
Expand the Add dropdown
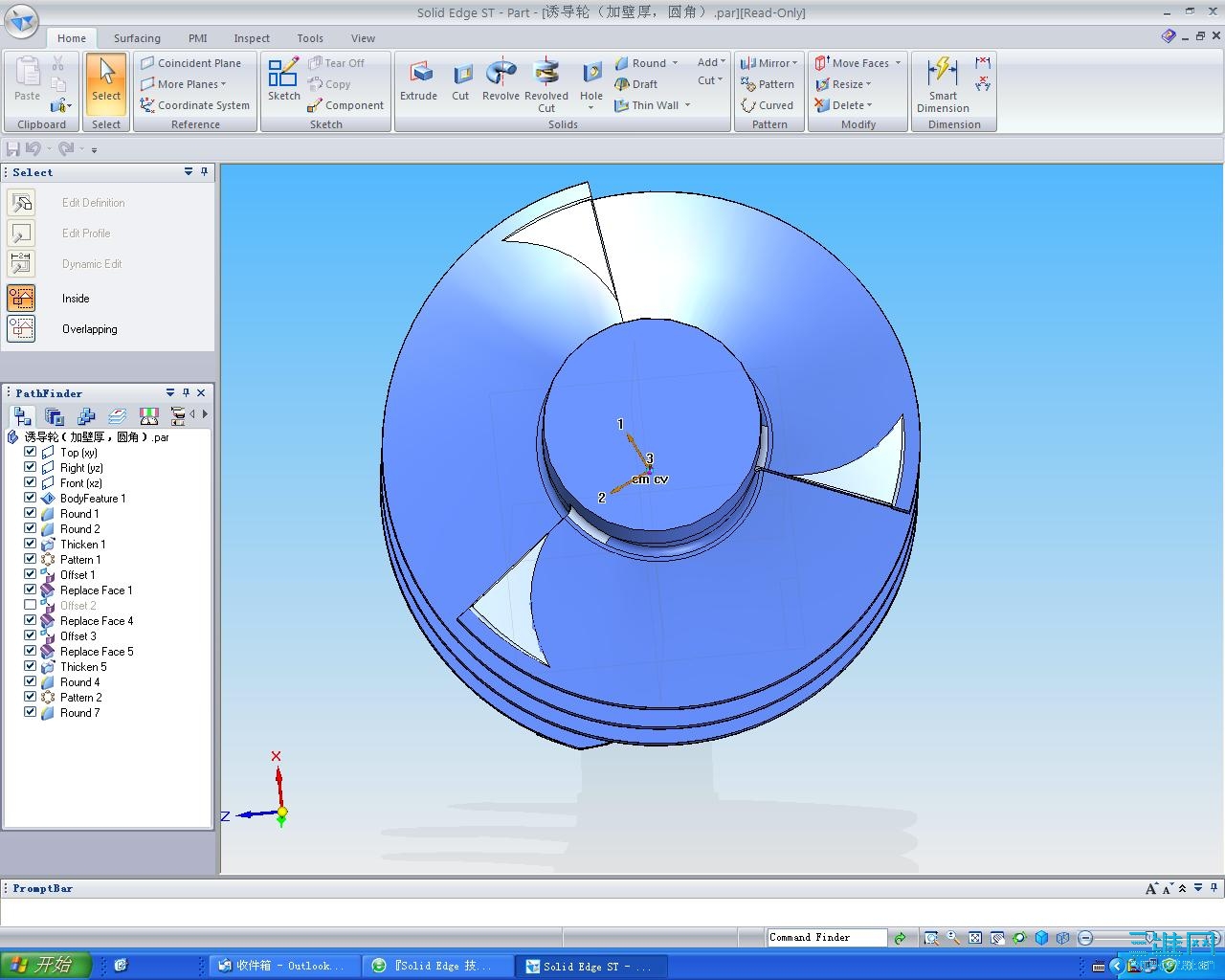[711, 62]
